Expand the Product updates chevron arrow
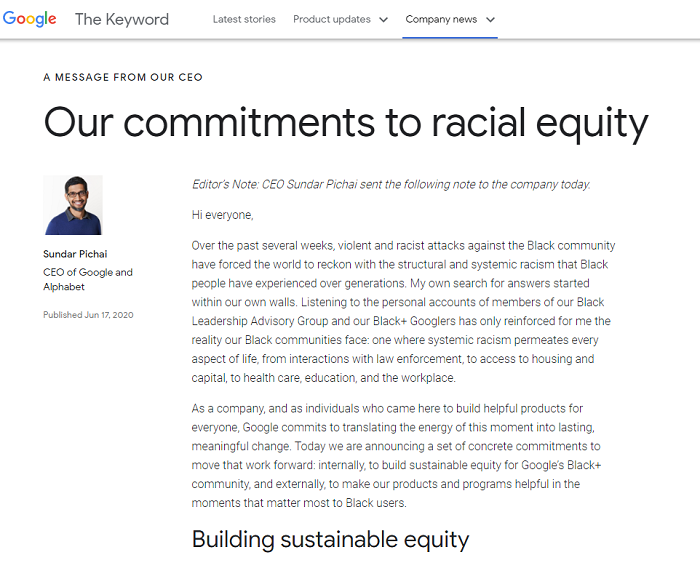 pos(384,20)
